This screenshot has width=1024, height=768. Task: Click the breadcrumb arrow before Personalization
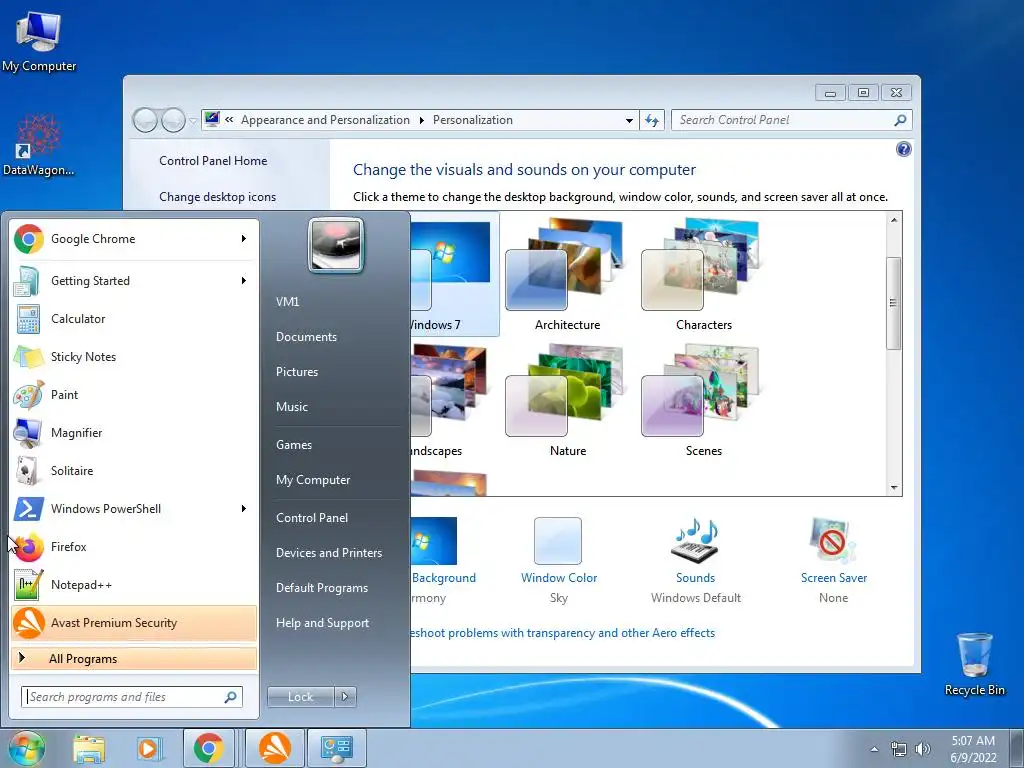tap(421, 120)
